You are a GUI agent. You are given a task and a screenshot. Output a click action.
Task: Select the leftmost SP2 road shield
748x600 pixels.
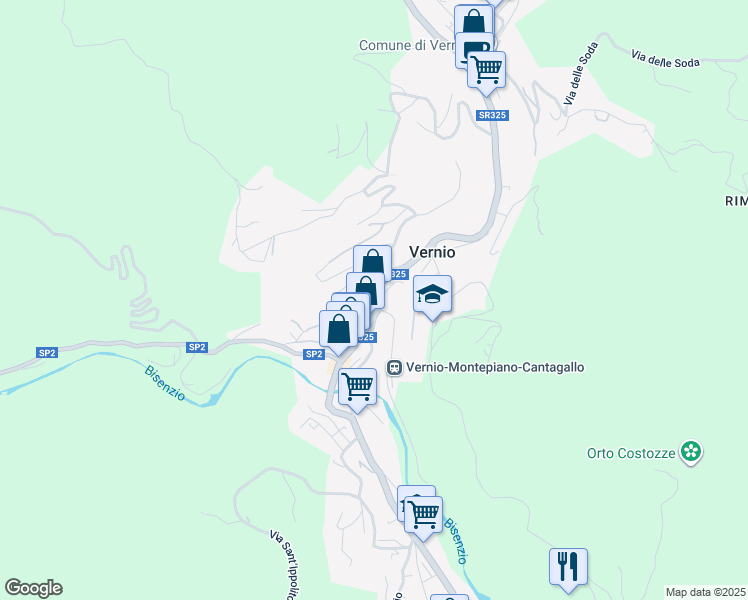pyautogui.click(x=47, y=353)
